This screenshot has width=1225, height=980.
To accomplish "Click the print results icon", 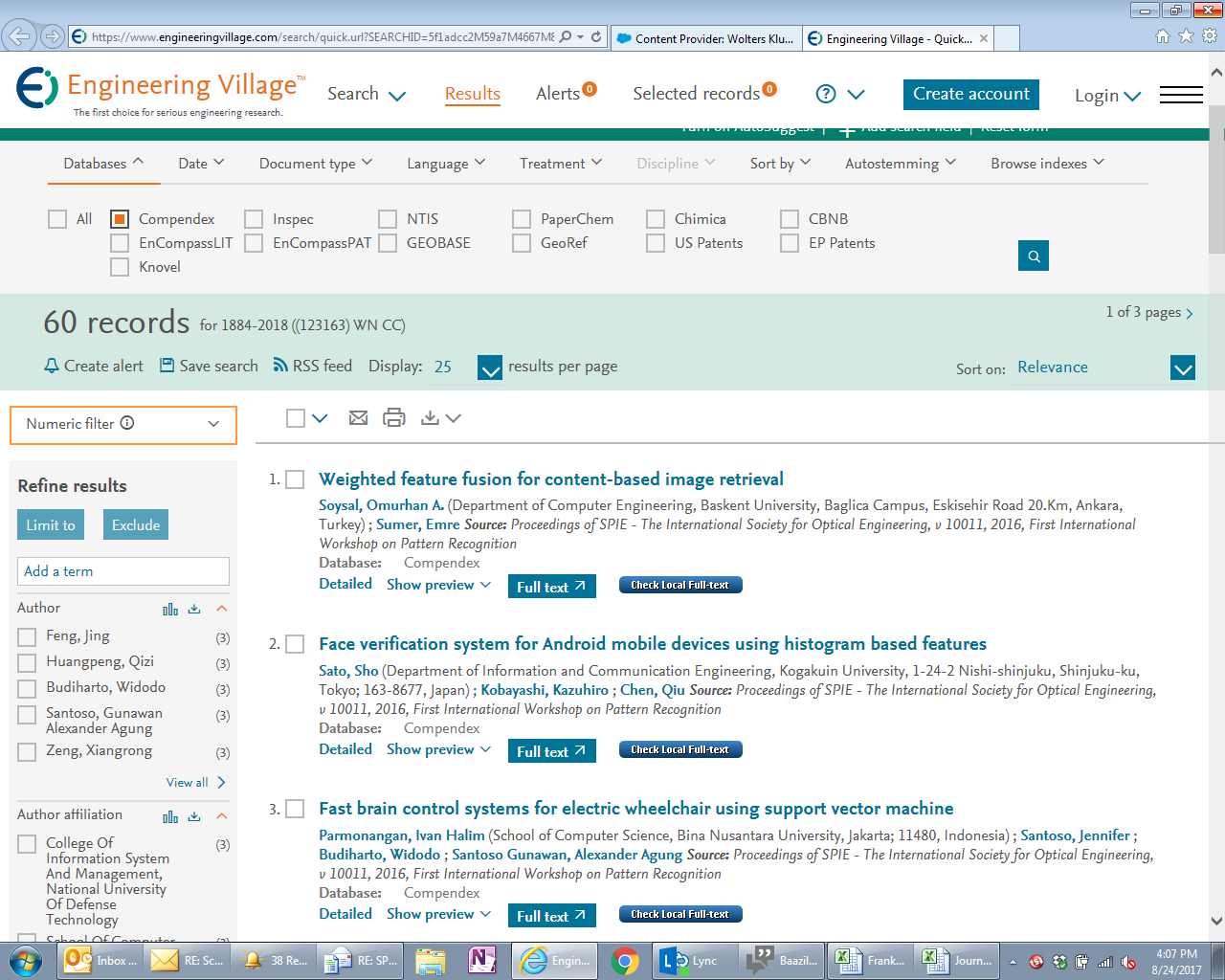I will (x=393, y=418).
